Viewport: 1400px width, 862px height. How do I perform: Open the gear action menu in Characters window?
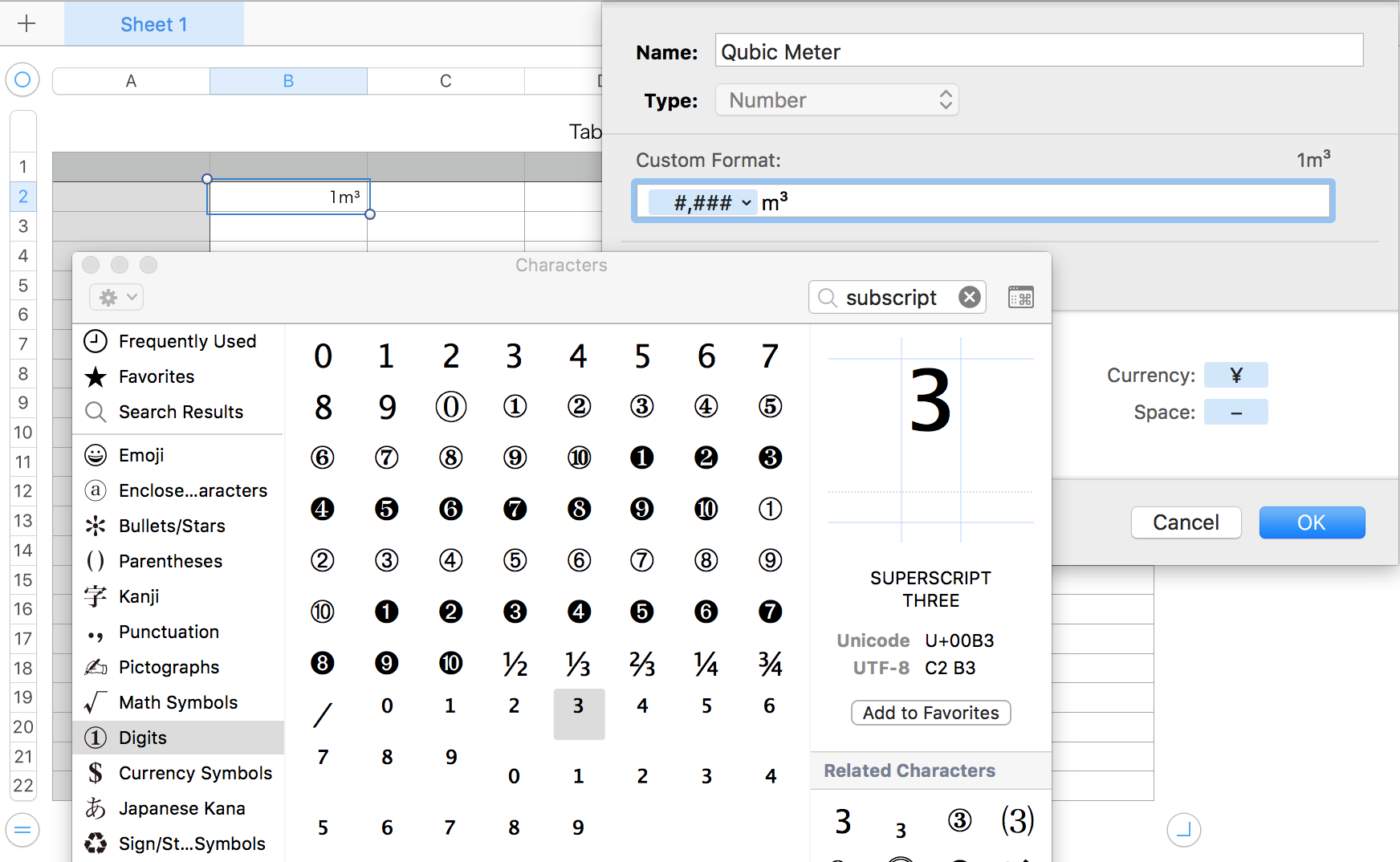coord(116,297)
